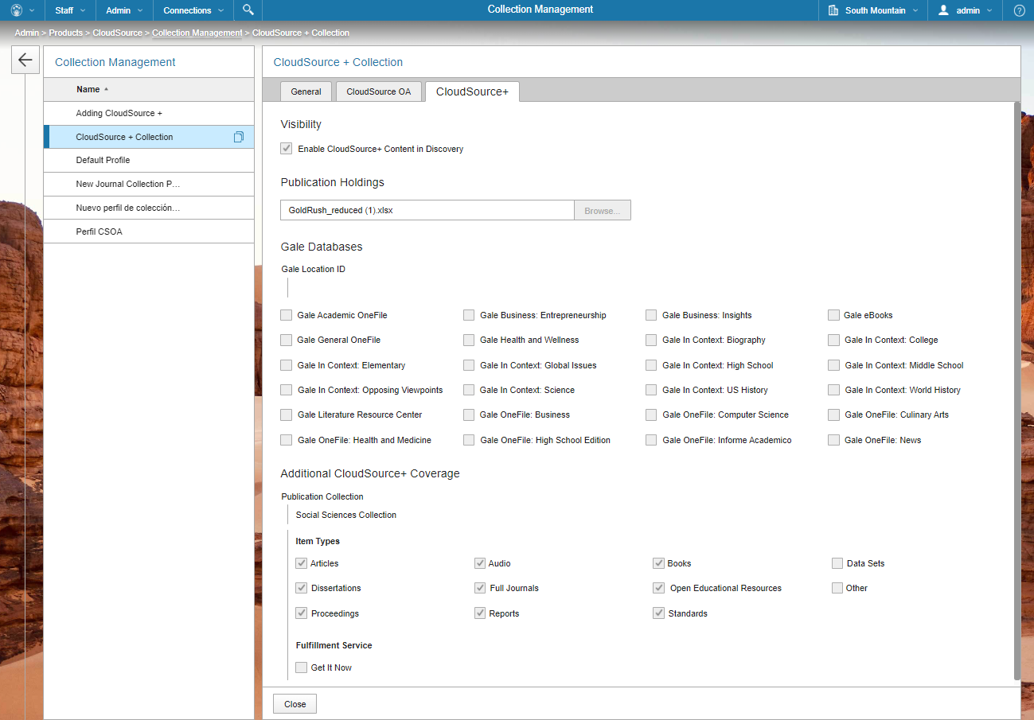The image size is (1034, 720).
Task: Select Perfil CSOA profile
Action: pyautogui.click(x=149, y=231)
